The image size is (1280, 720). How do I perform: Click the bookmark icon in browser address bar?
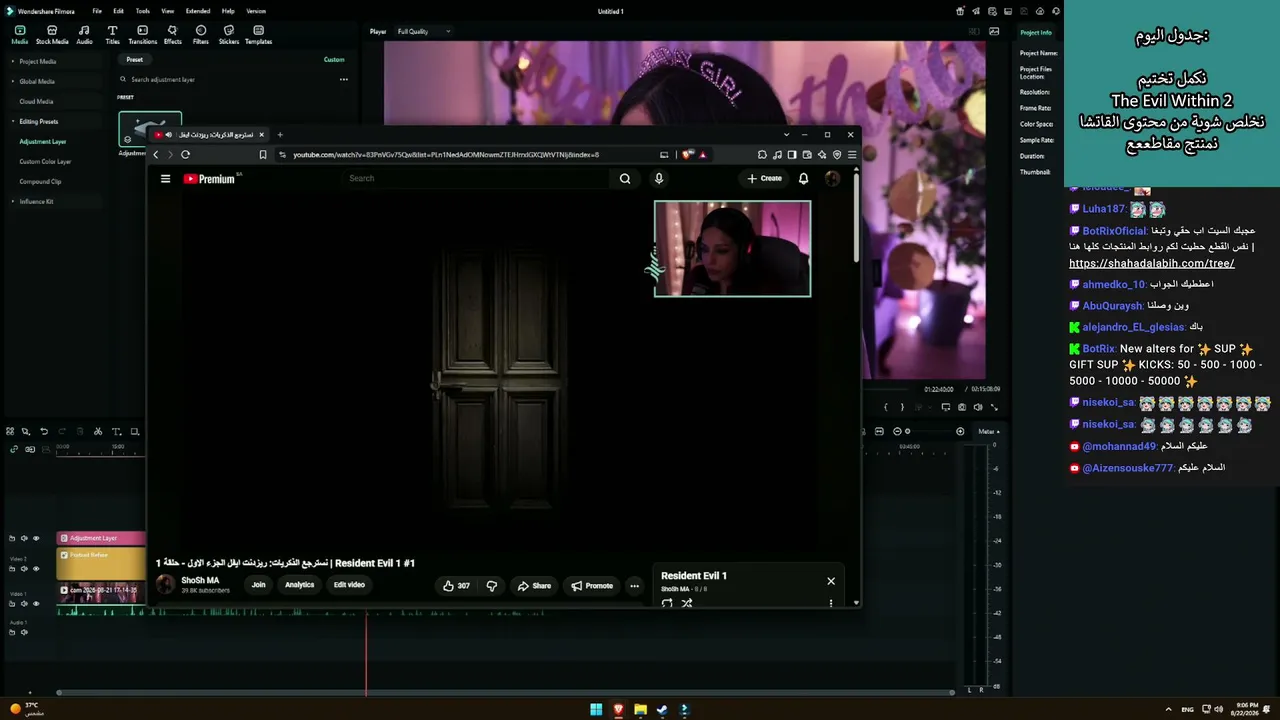[x=263, y=154]
